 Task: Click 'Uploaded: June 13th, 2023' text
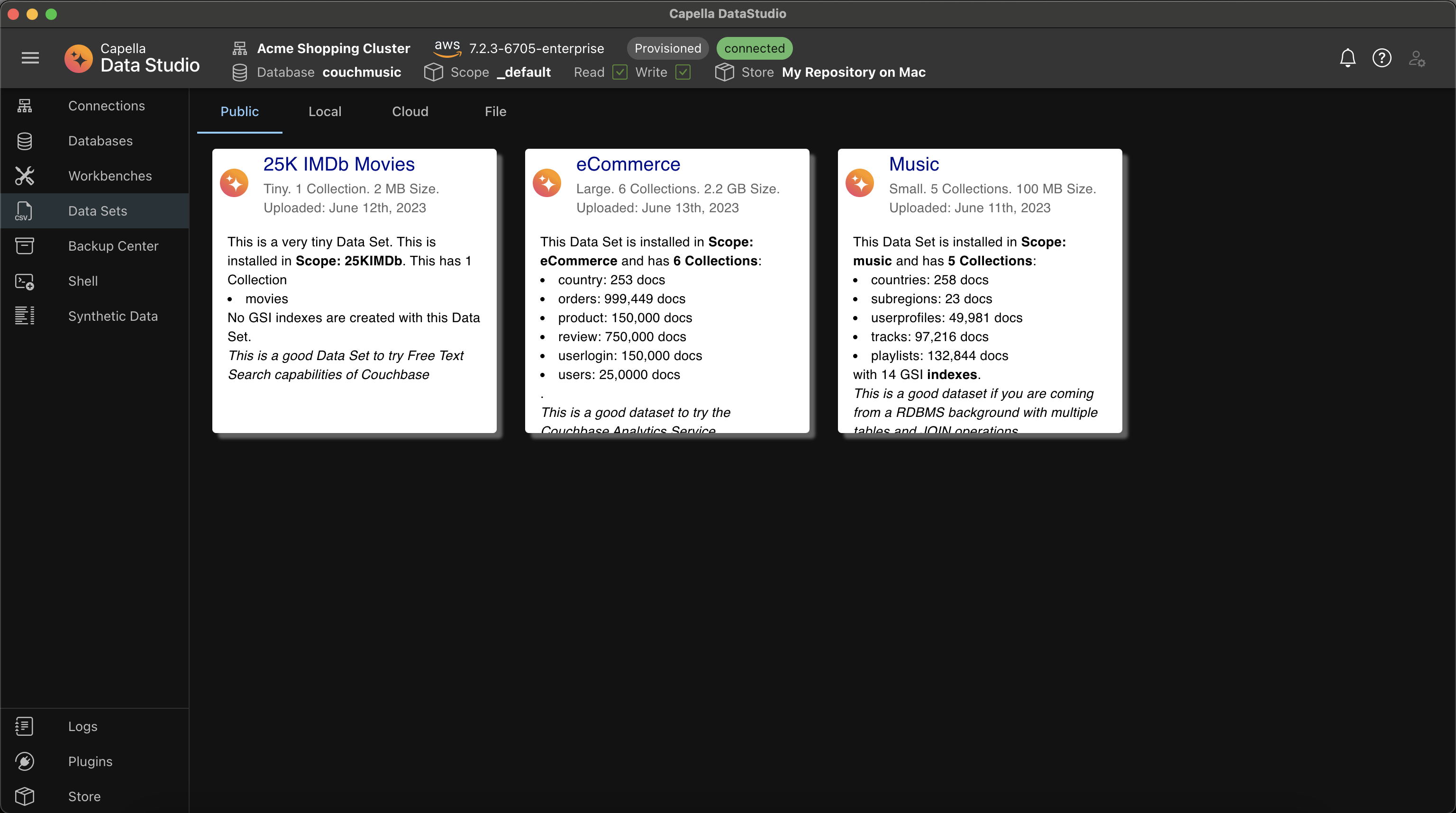click(657, 208)
